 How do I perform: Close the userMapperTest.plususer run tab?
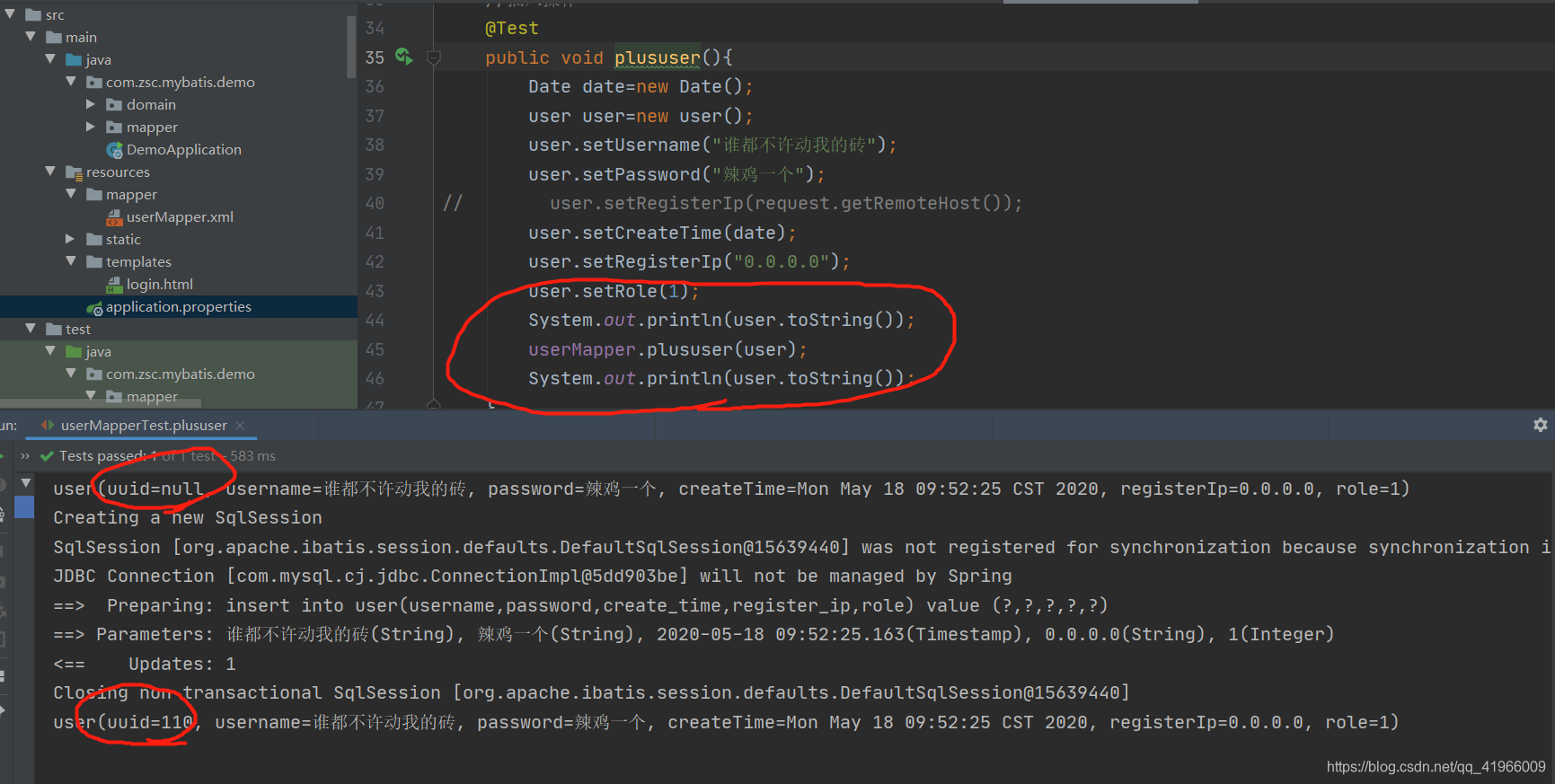pos(240,426)
